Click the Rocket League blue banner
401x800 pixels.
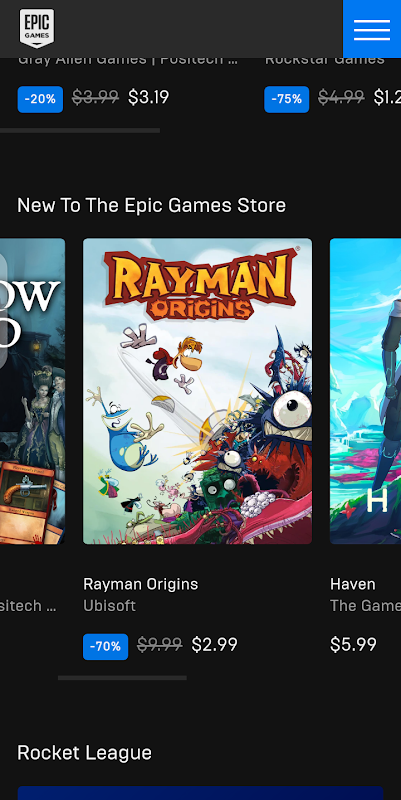click(x=200, y=793)
